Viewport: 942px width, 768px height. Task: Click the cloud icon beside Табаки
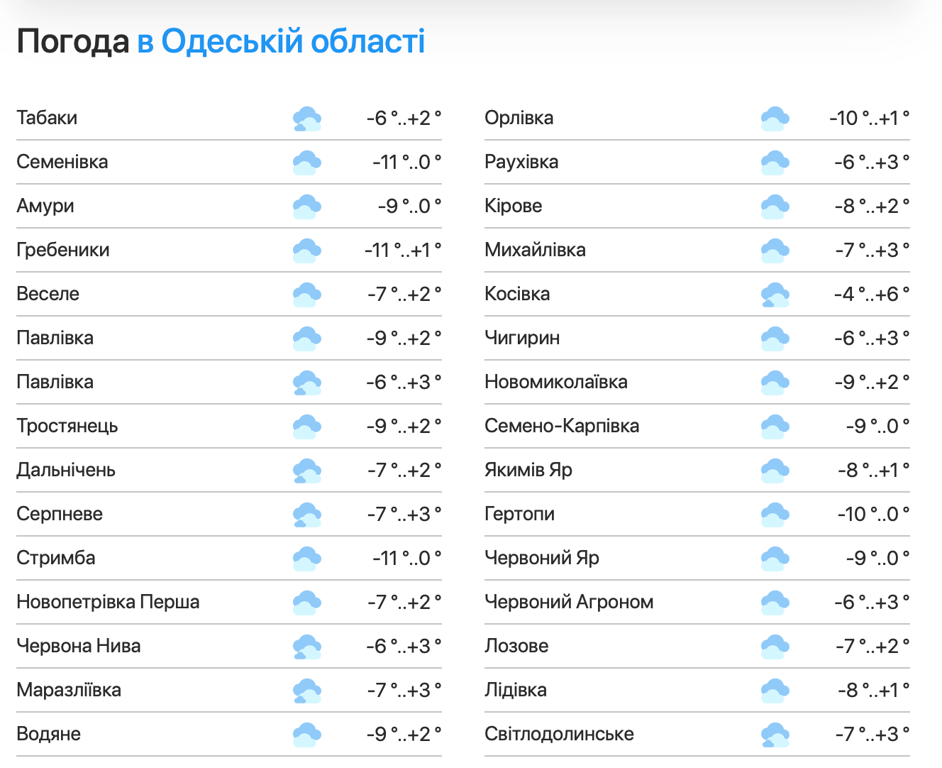(x=307, y=119)
